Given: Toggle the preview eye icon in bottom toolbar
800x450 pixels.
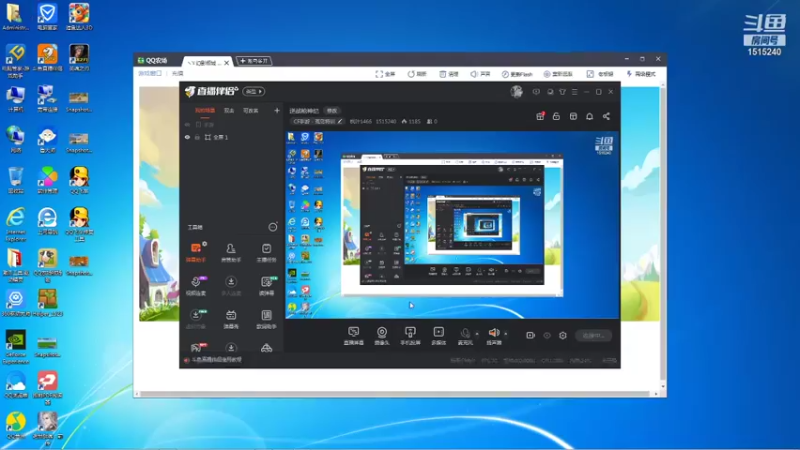Looking at the screenshot, I should point(547,336).
